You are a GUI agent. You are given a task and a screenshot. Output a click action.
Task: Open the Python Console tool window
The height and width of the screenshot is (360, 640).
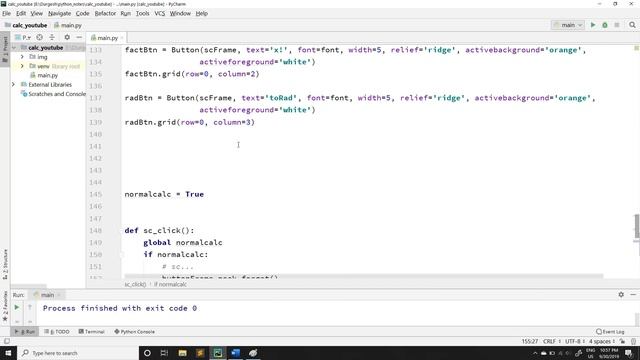tap(134, 331)
